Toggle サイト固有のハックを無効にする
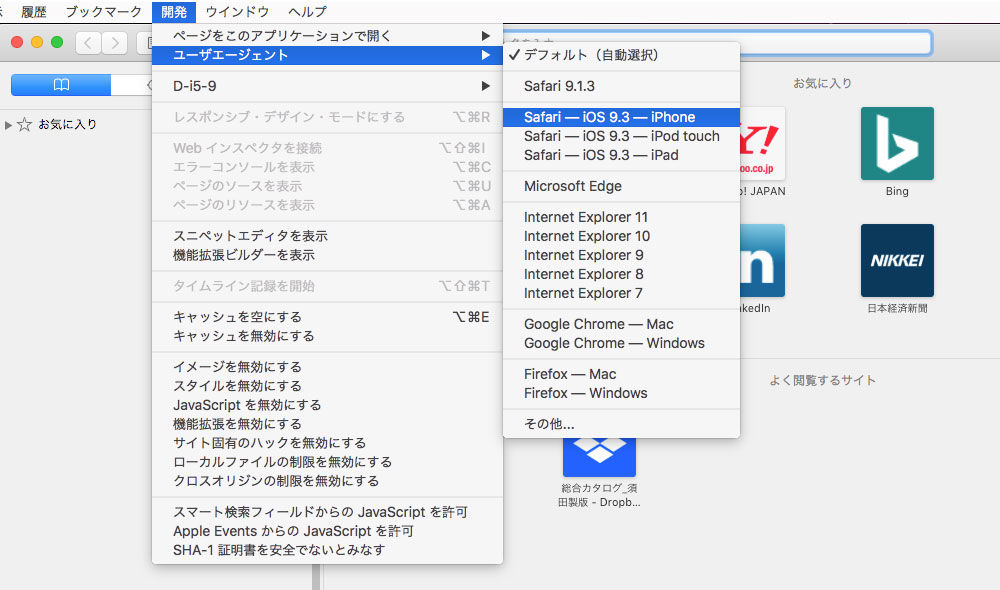The width and height of the screenshot is (1000, 590). pos(327,443)
